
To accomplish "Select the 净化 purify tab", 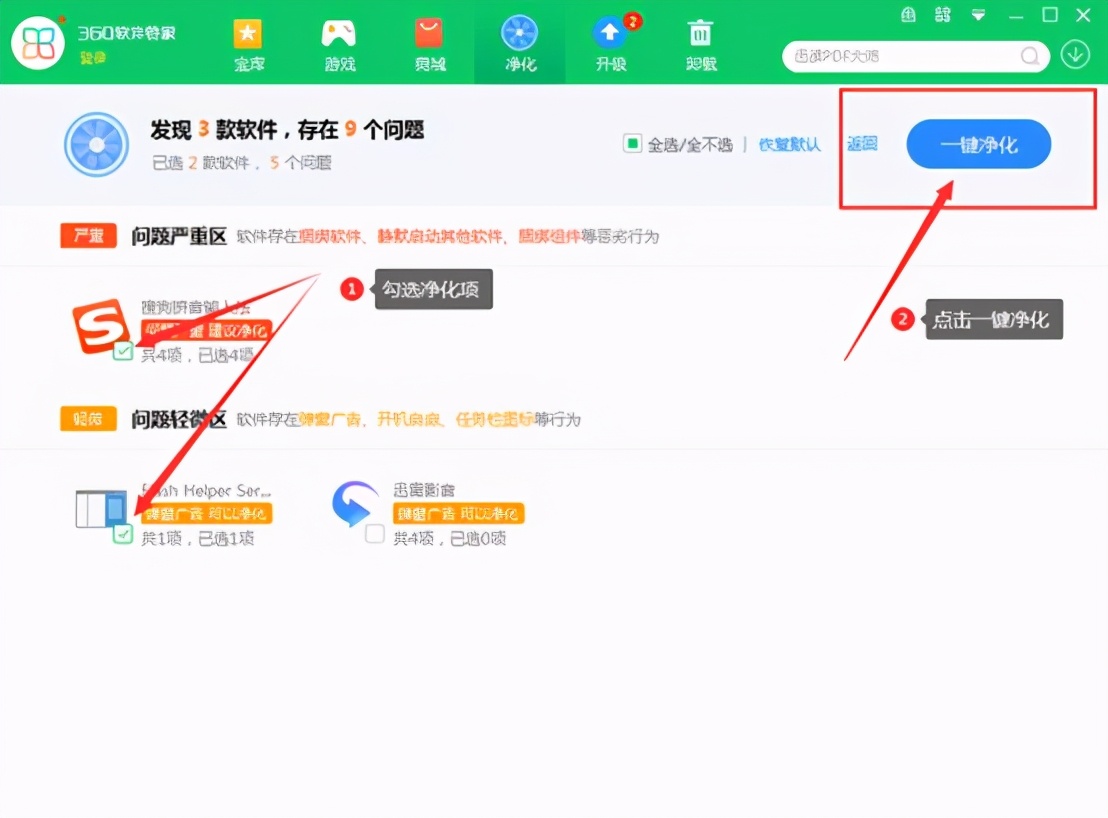I will [520, 44].
